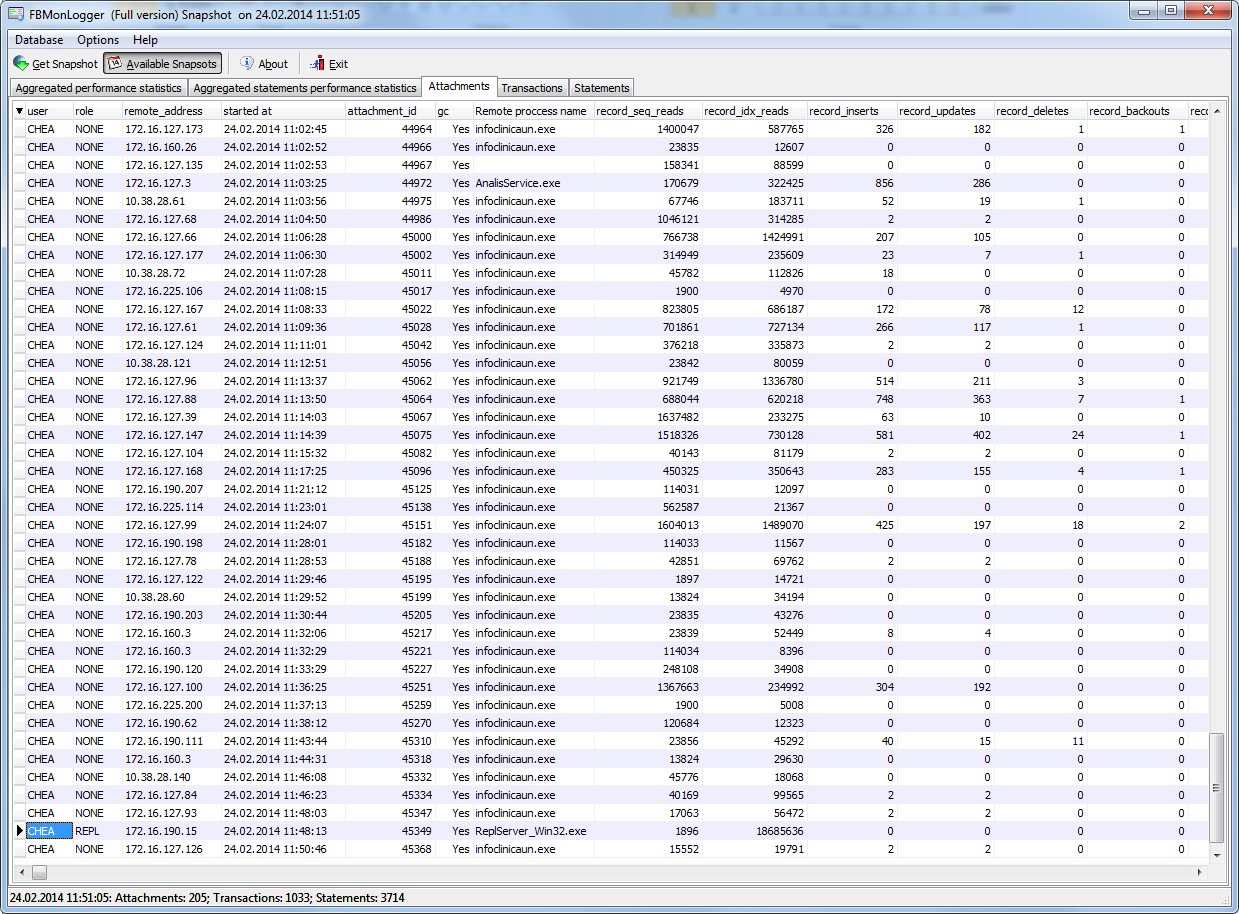1239x914 pixels.
Task: Click the vertical scrollbar down arrow
Action: (1216, 856)
